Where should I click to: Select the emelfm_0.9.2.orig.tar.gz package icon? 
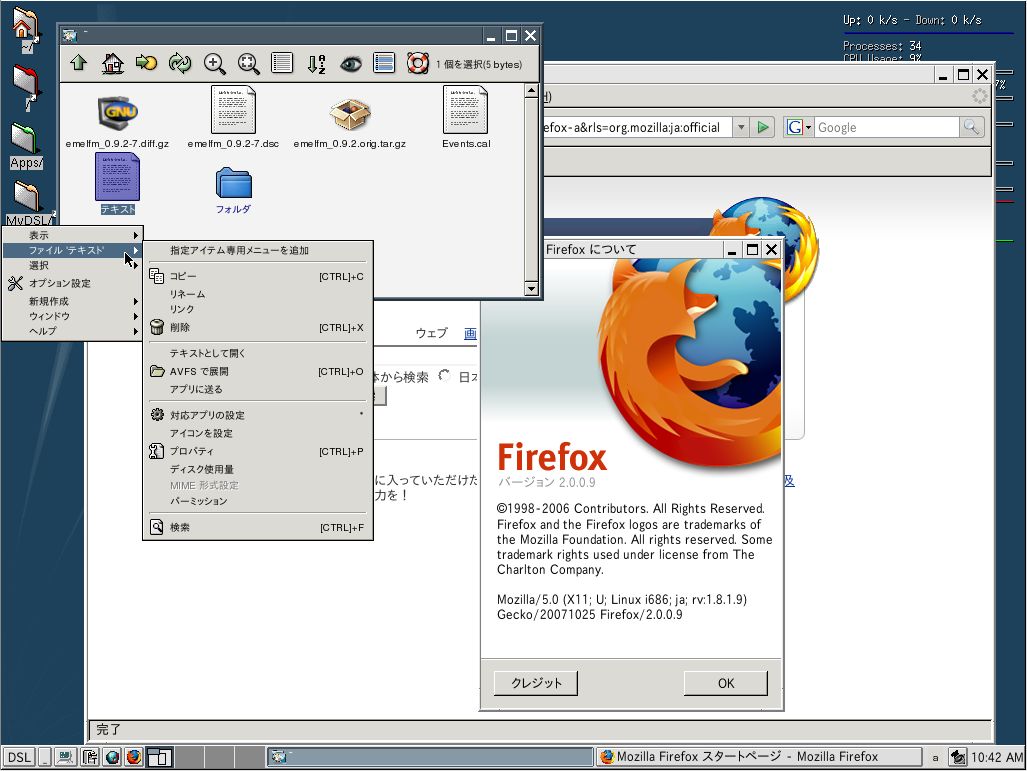tap(350, 115)
